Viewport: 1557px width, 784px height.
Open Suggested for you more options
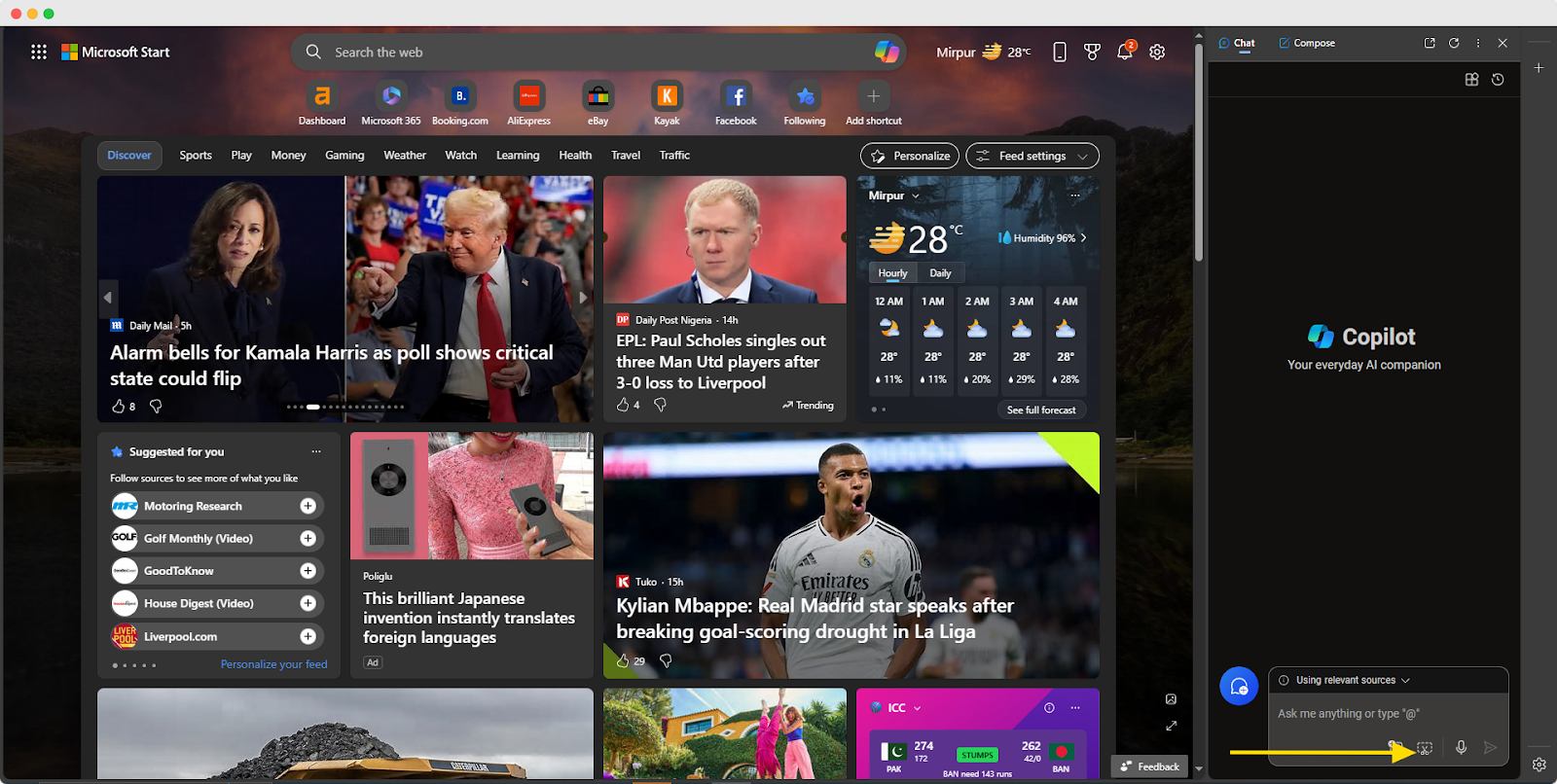click(x=316, y=451)
